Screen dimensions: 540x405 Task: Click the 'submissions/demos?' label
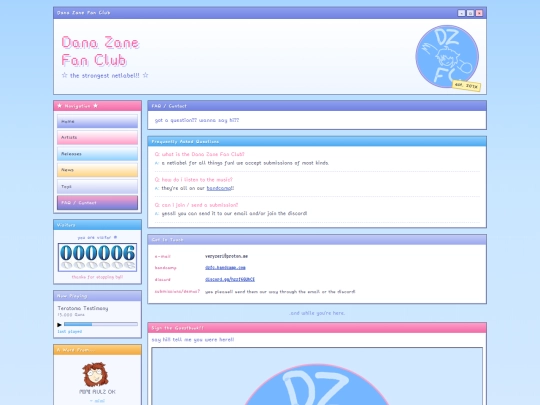(x=177, y=291)
